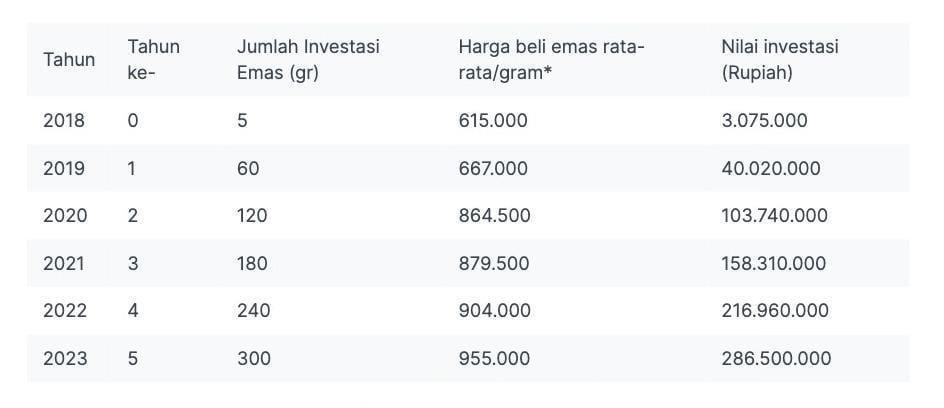Click the 2020 year cell
Screen dimensions: 944x408
(x=65, y=215)
